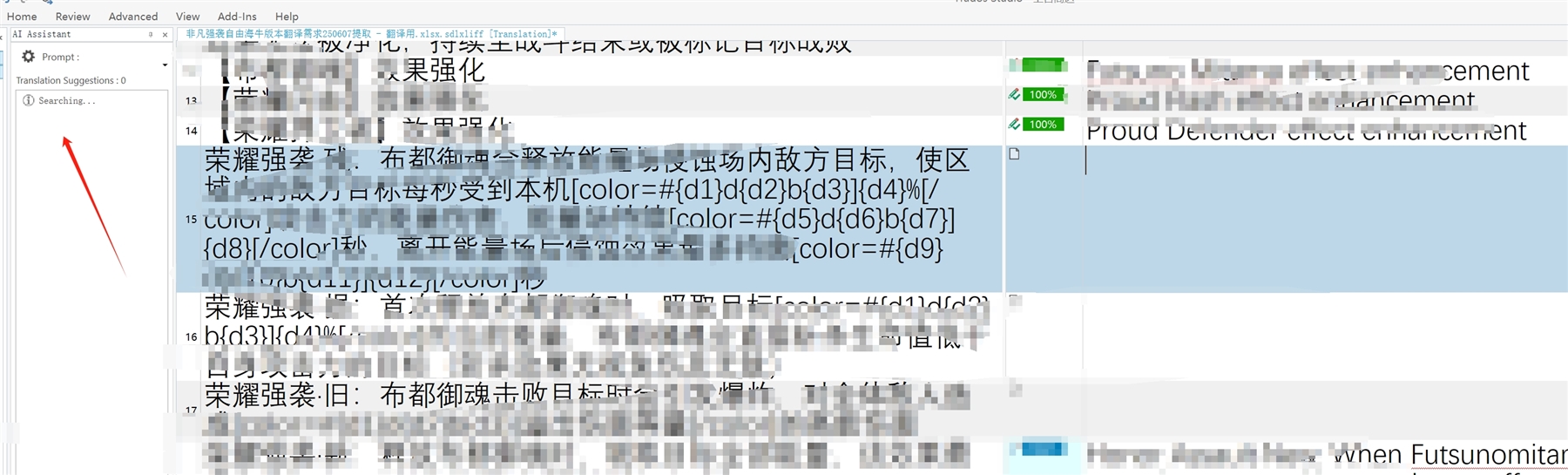Image resolution: width=1568 pixels, height=475 pixels.
Task: Close the AI Assistant panel
Action: click(x=165, y=35)
